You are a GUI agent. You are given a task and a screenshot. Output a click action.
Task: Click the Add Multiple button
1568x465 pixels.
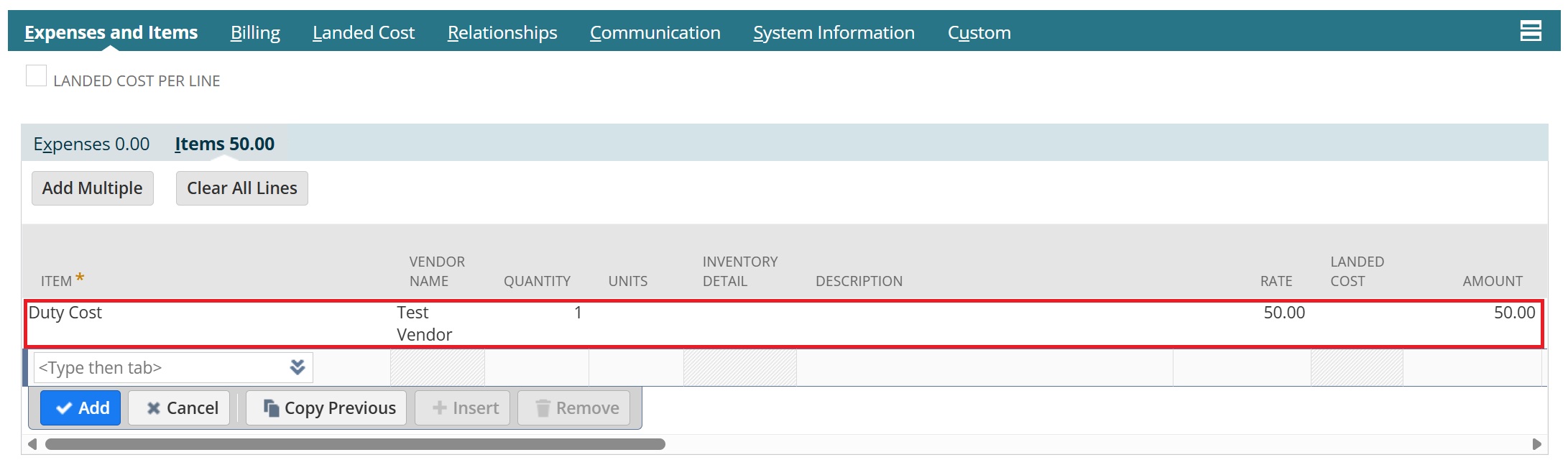93,188
